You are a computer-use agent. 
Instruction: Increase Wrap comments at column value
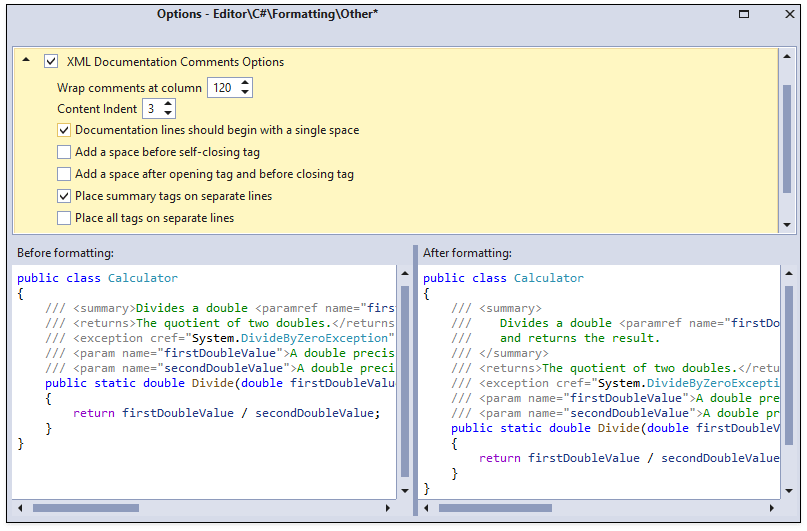pyautogui.click(x=246, y=83)
